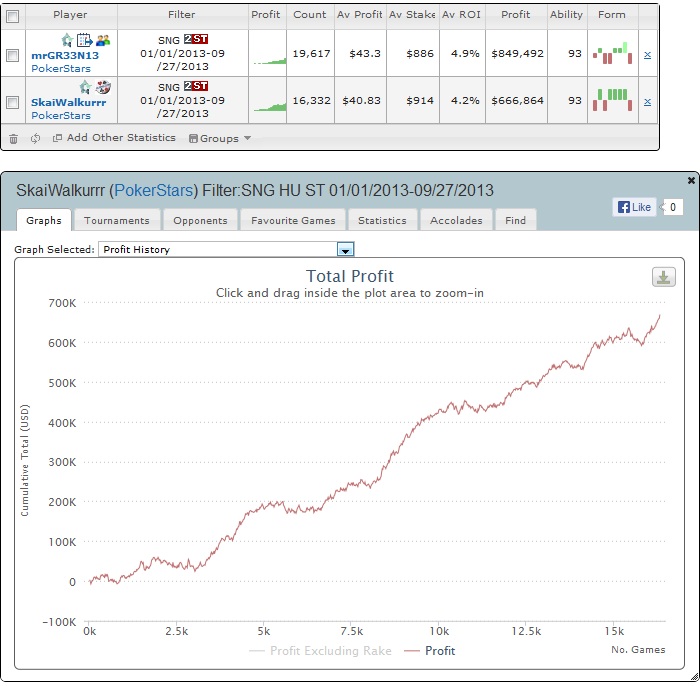Remove the SkaiWalkurrr row with its x
700x686 pixels.
coord(647,102)
